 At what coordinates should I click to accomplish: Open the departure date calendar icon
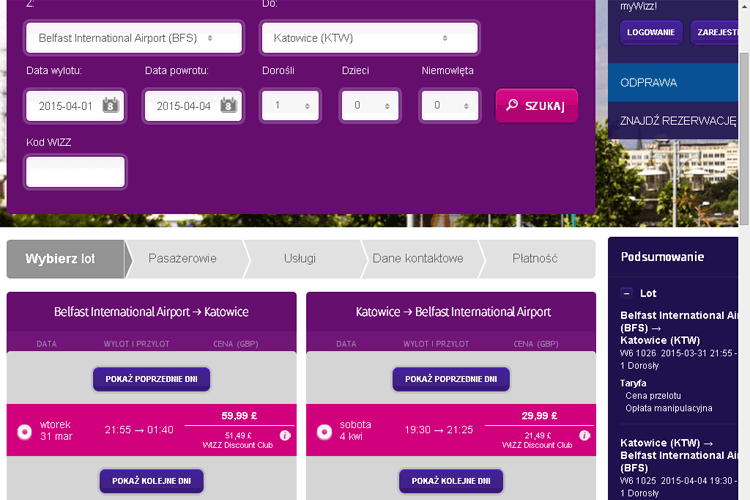[x=110, y=105]
